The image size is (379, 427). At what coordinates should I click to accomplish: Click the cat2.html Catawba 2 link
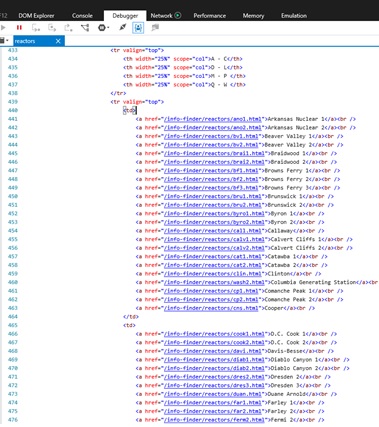coord(213,265)
